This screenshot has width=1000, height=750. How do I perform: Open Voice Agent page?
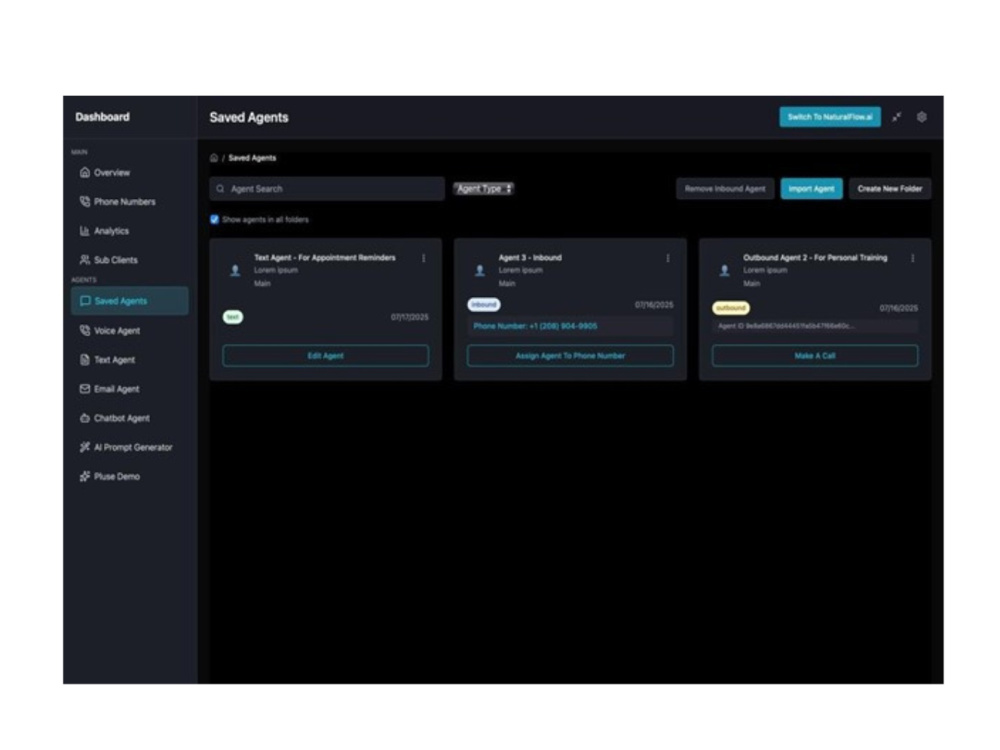[x=129, y=330]
